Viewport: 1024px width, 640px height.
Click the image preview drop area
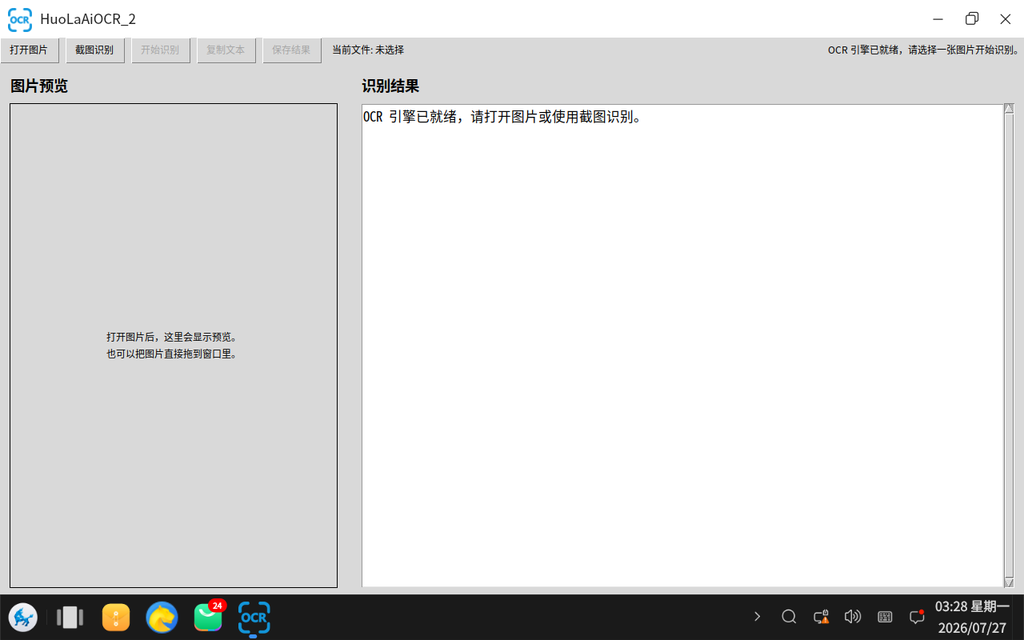[174, 345]
